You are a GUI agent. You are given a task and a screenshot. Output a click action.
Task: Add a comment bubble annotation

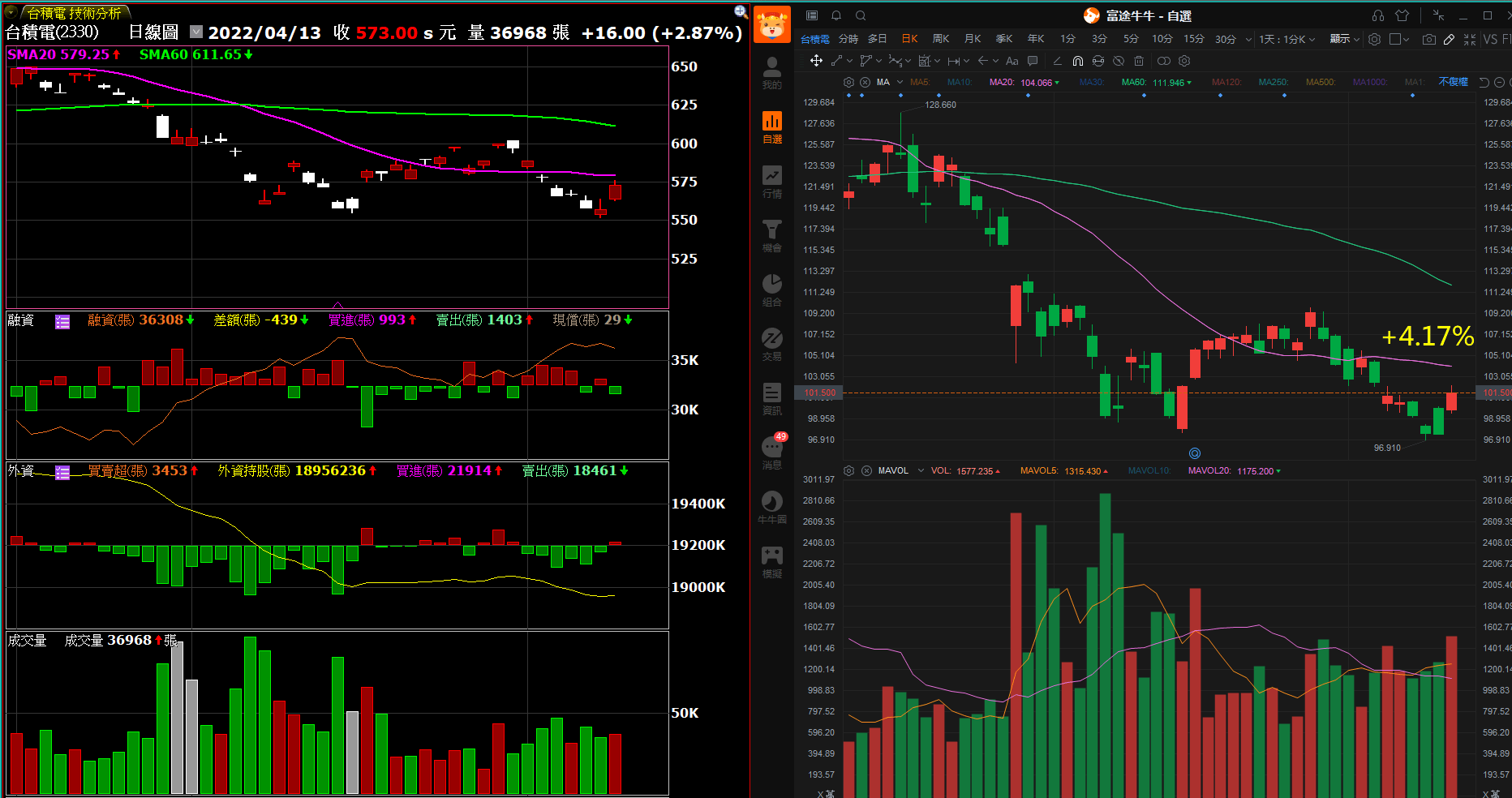coord(1033,61)
